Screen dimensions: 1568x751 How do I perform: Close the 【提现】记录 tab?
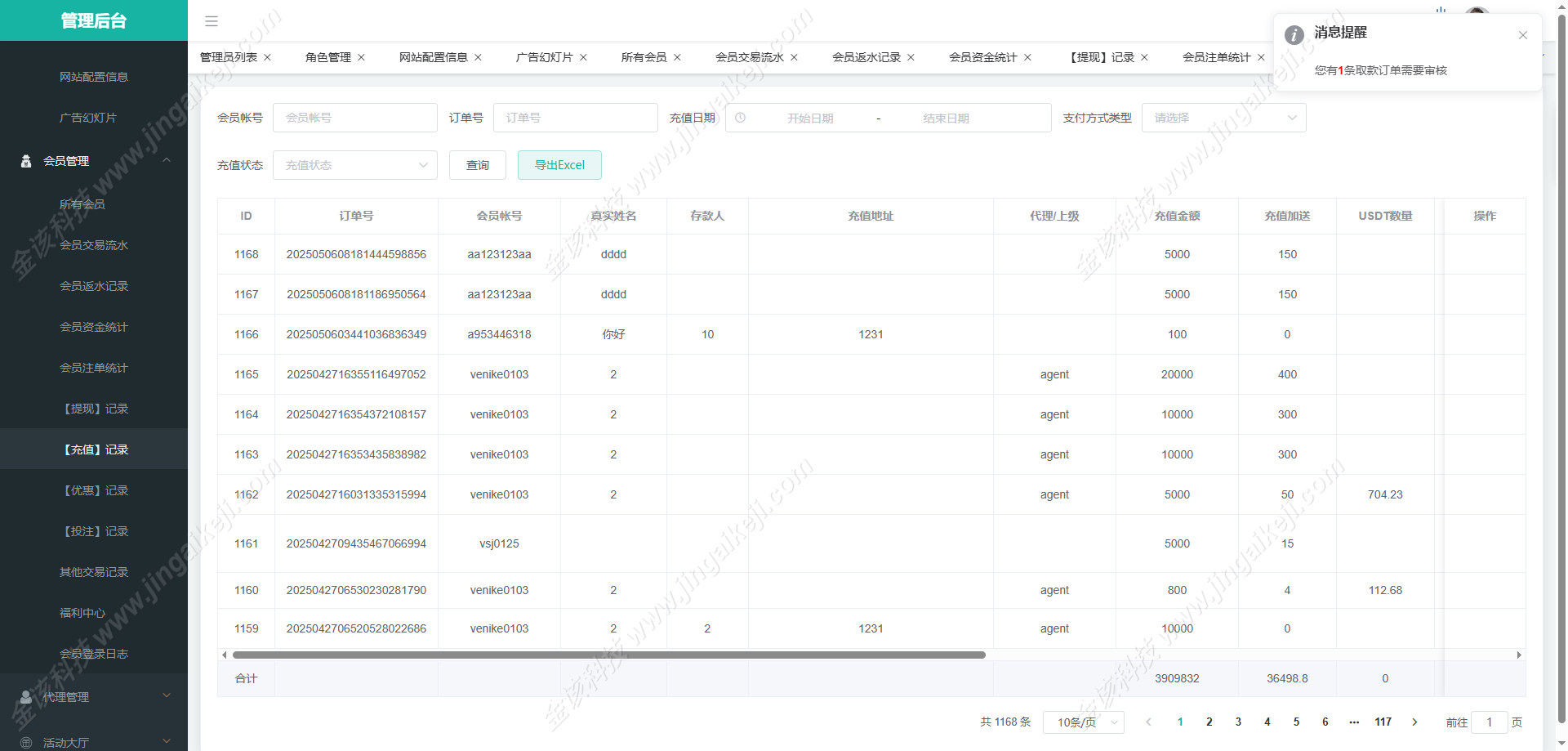point(1144,57)
